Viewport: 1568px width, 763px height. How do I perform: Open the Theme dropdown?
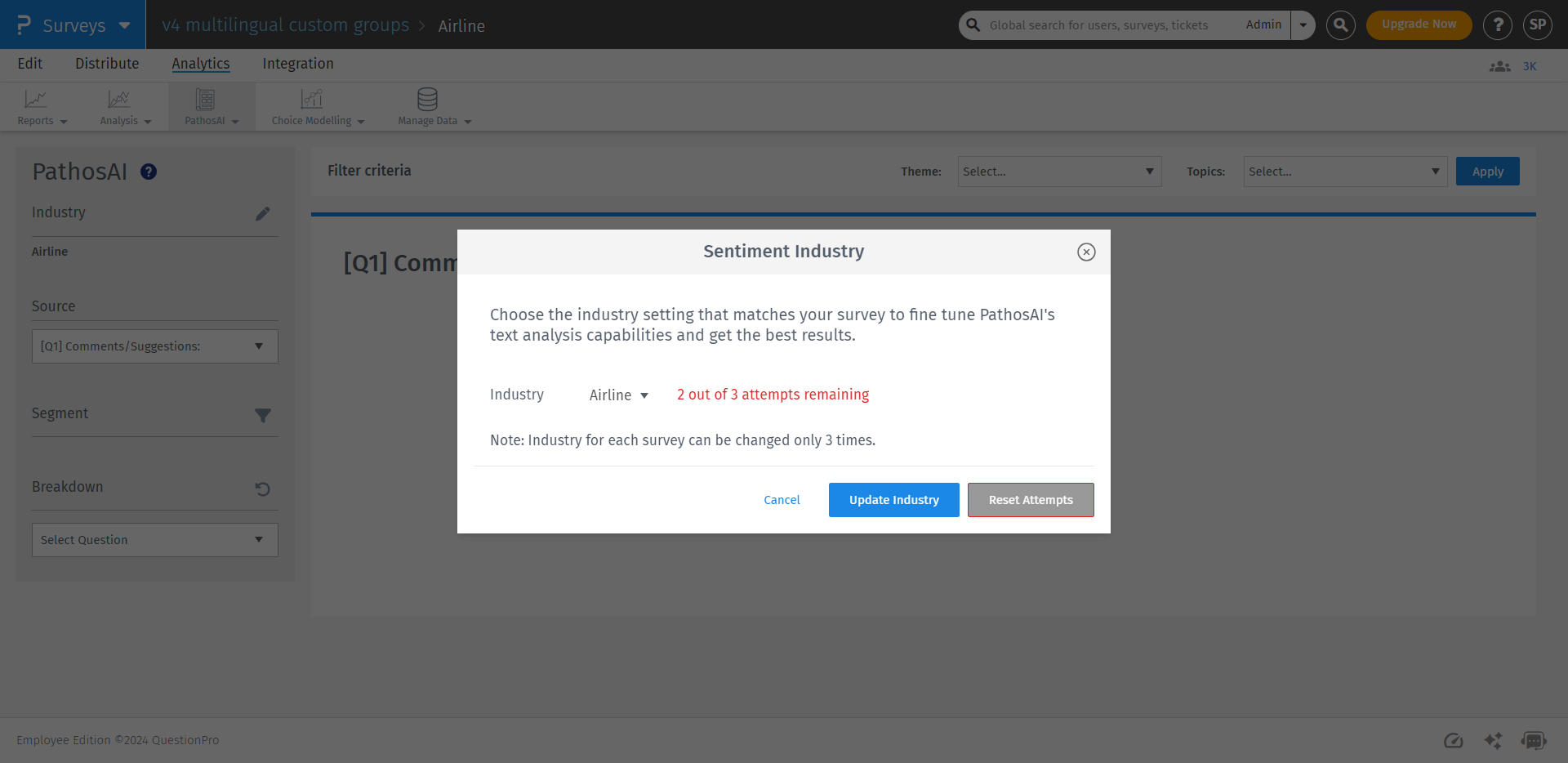(x=1058, y=172)
